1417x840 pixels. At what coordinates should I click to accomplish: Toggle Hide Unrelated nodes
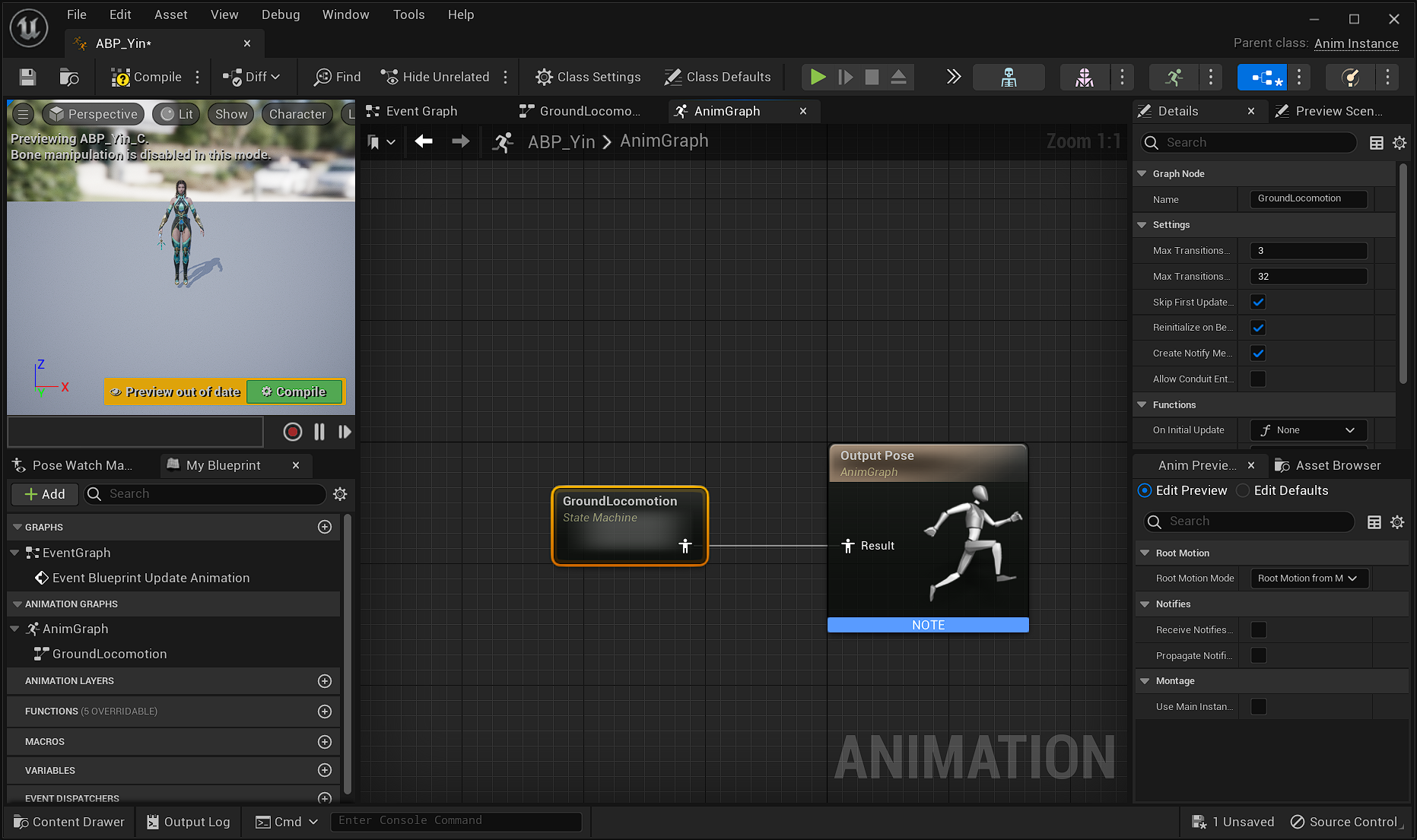[x=435, y=77]
